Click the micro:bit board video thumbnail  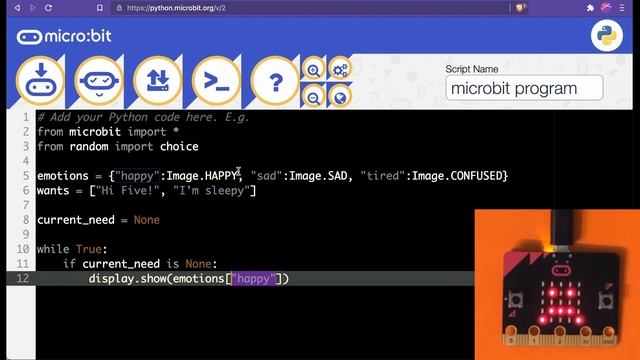tap(557, 285)
